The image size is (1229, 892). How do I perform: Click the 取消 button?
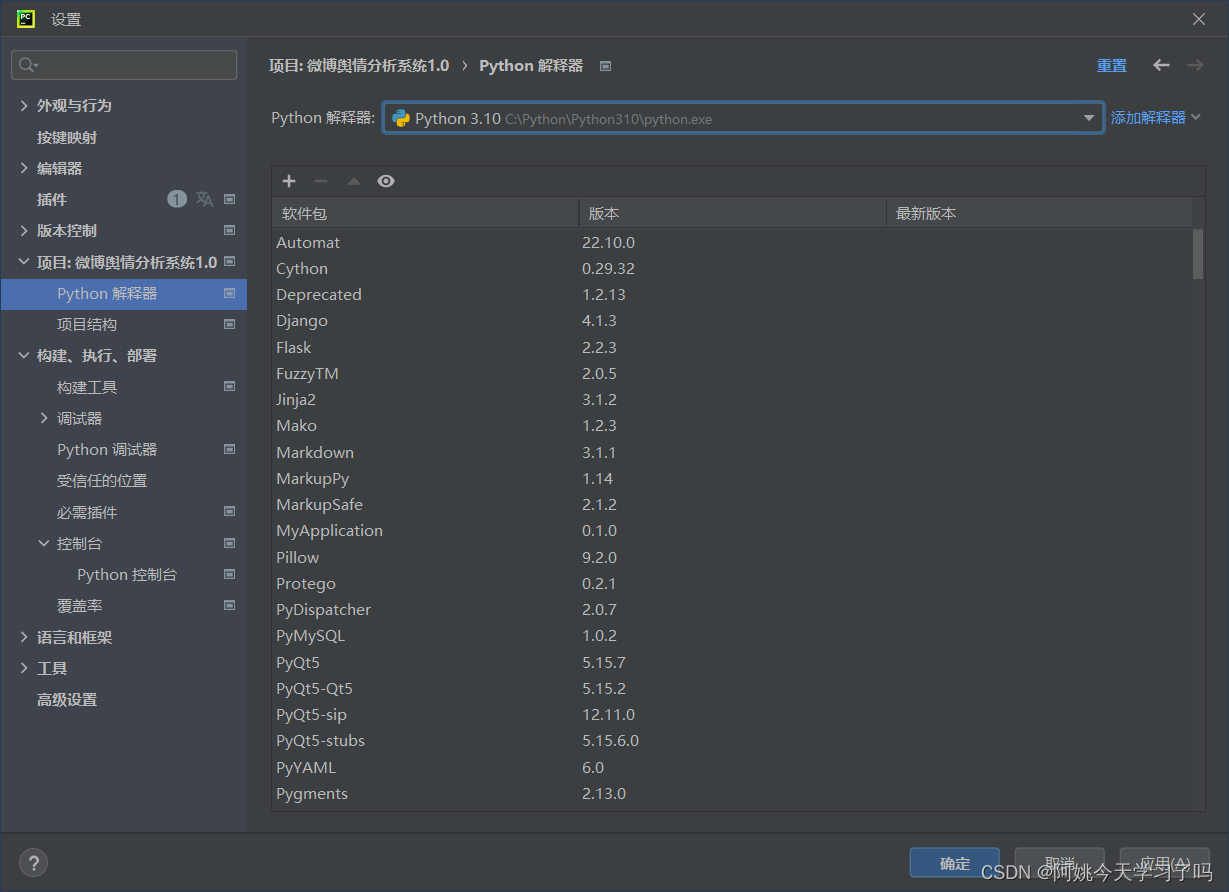[1060, 863]
